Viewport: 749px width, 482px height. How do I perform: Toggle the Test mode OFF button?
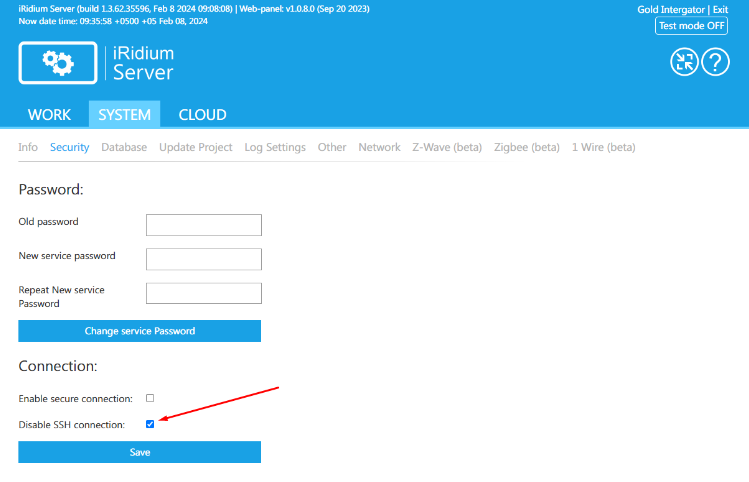coord(691,26)
